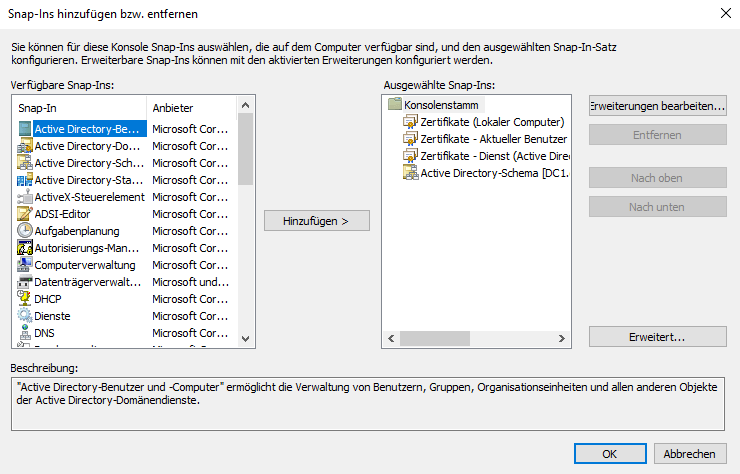Click the DHCP snap-in icon
Viewport: 740px width, 474px height.
coord(25,299)
